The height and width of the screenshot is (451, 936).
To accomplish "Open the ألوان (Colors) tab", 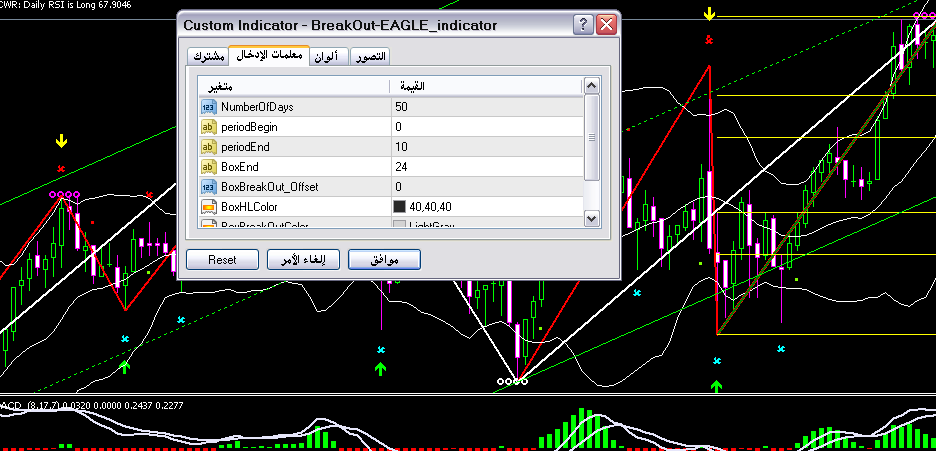I will 327,57.
